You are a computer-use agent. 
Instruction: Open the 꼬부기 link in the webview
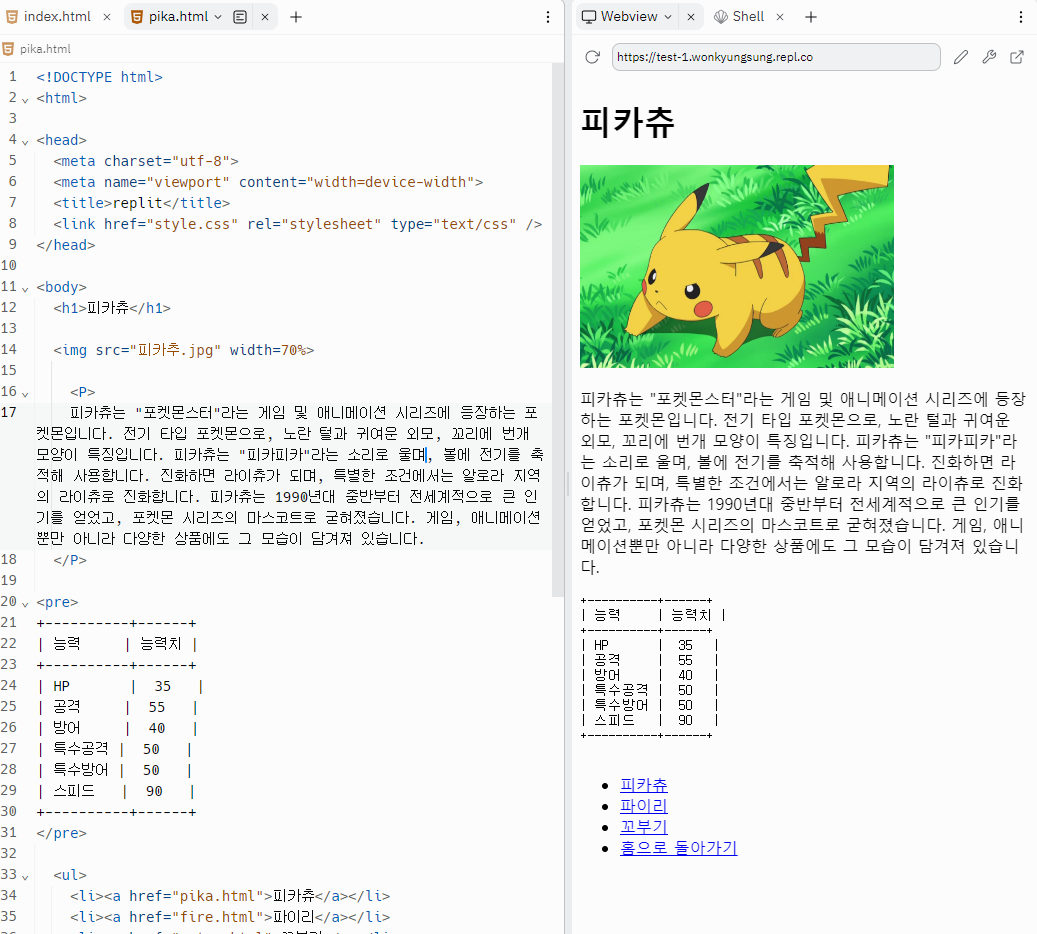(x=643, y=827)
